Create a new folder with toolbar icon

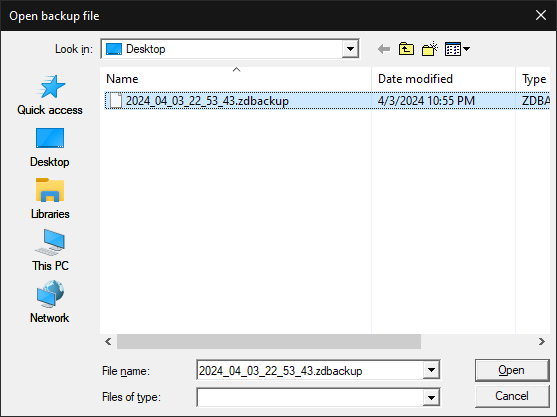(430, 49)
